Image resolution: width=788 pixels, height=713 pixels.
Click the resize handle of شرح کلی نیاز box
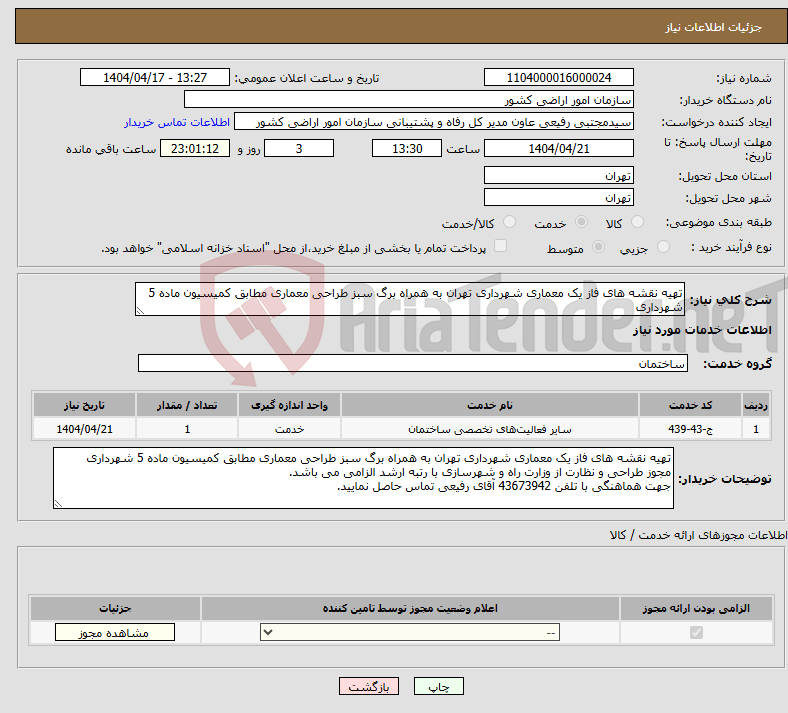point(140,311)
